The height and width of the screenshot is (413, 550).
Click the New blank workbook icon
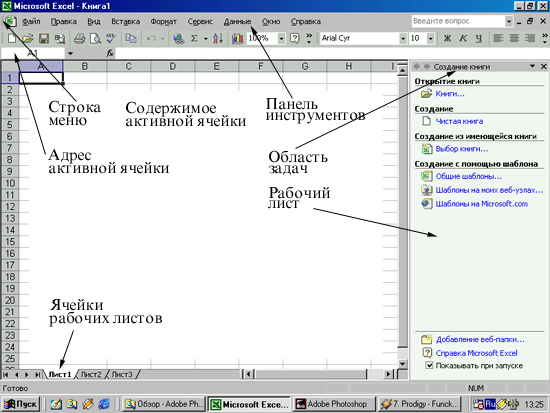tap(12, 38)
